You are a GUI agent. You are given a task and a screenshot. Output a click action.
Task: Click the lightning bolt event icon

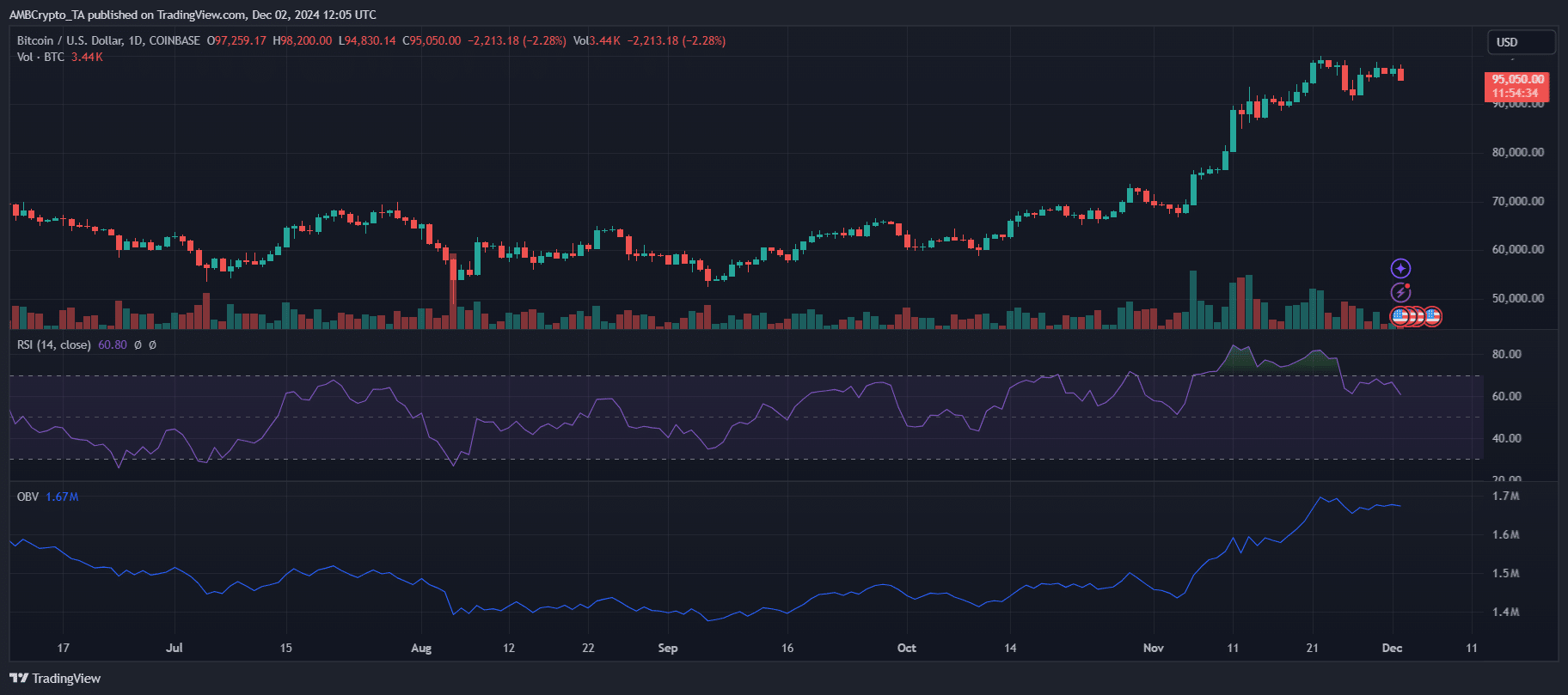(x=1401, y=293)
